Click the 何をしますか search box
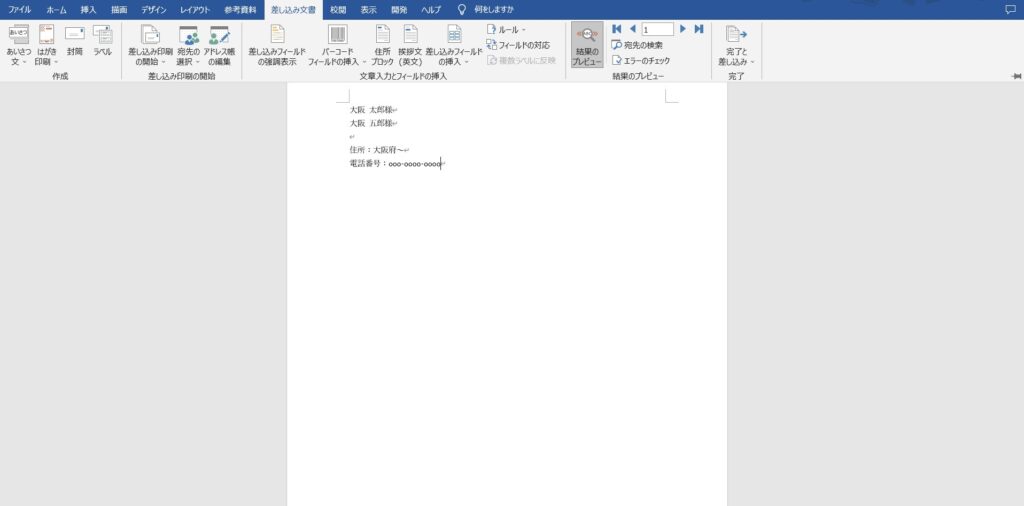 494,10
